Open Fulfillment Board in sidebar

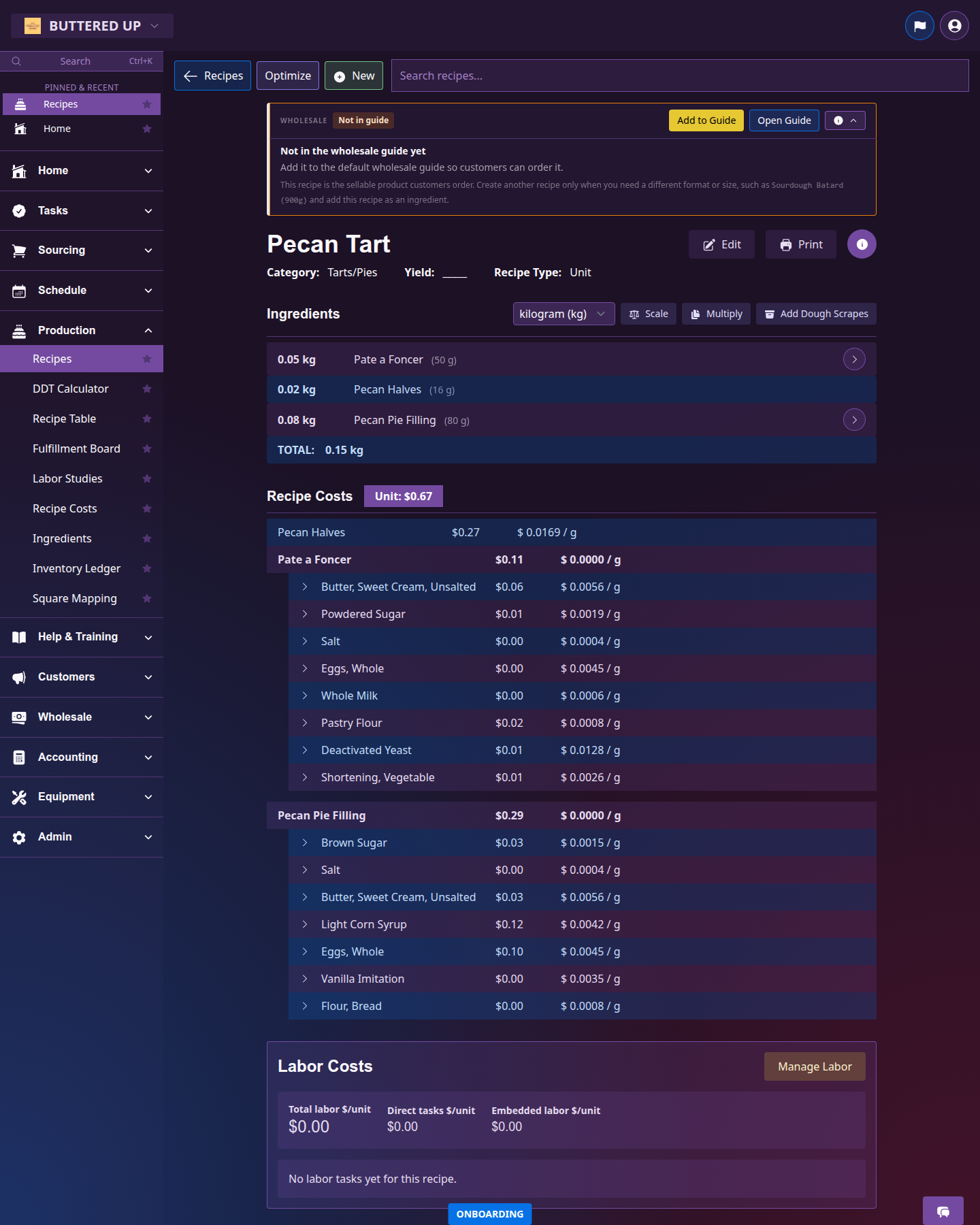click(76, 448)
